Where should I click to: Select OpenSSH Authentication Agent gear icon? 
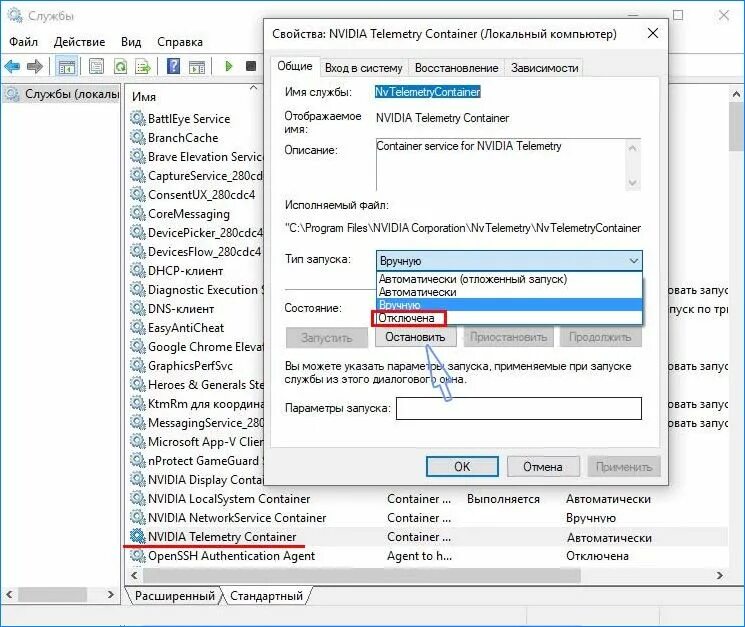[137, 555]
